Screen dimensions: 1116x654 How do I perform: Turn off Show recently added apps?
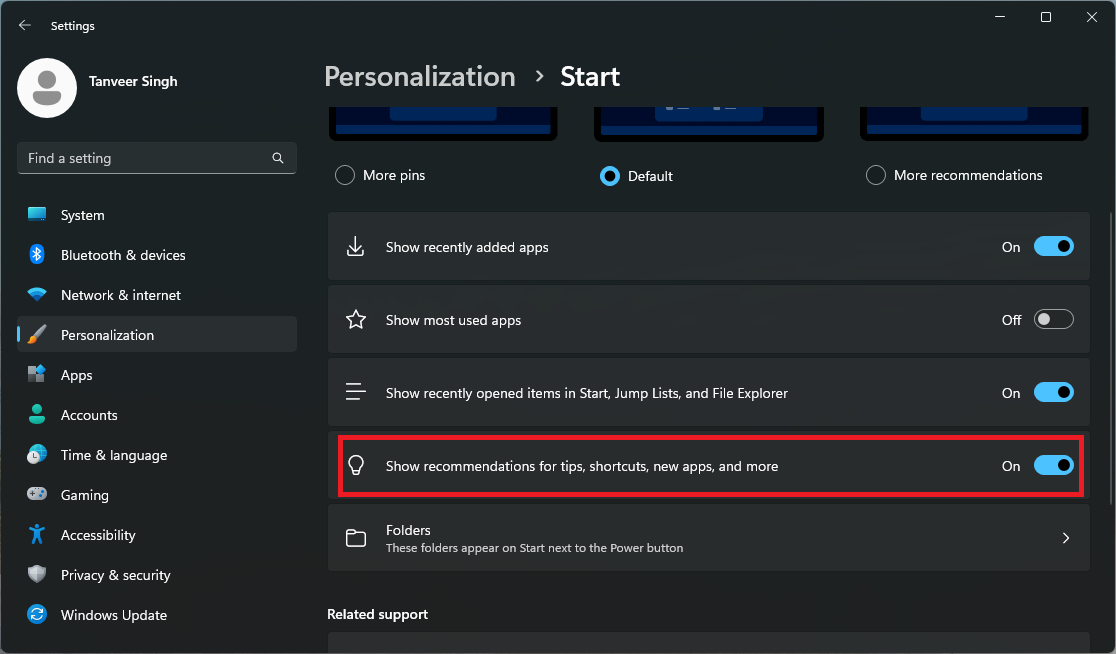coord(1053,246)
